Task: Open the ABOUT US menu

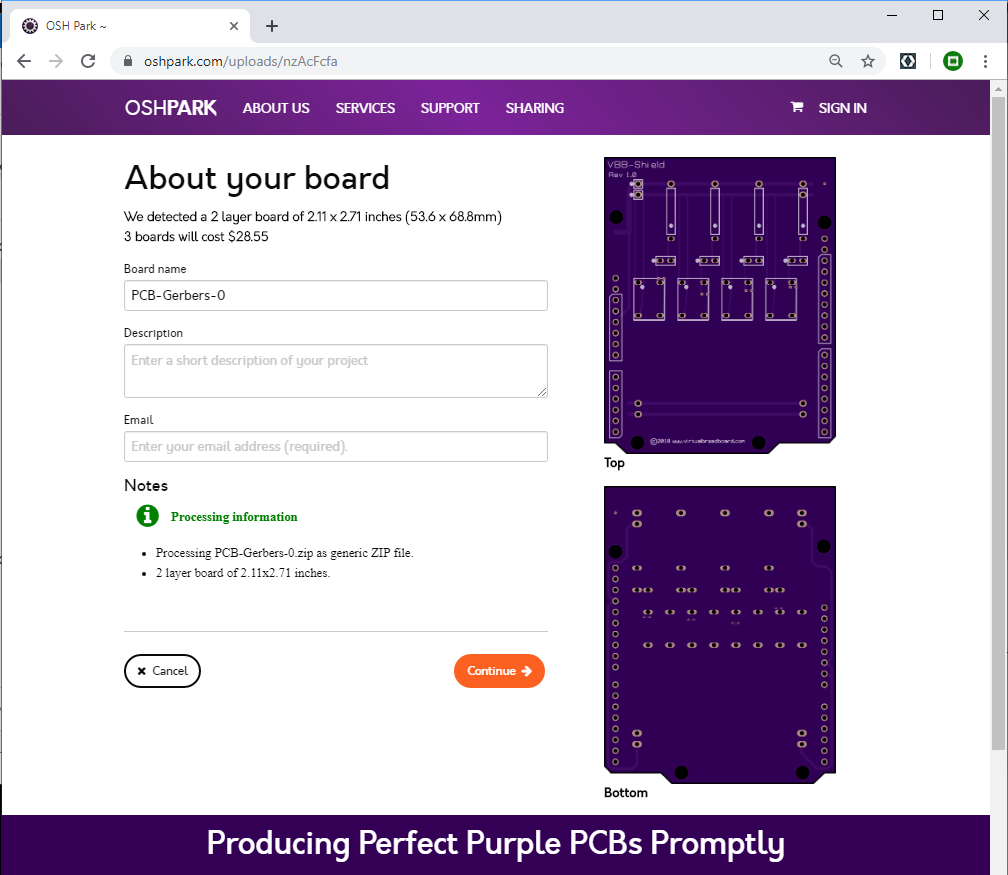Action: pos(276,108)
